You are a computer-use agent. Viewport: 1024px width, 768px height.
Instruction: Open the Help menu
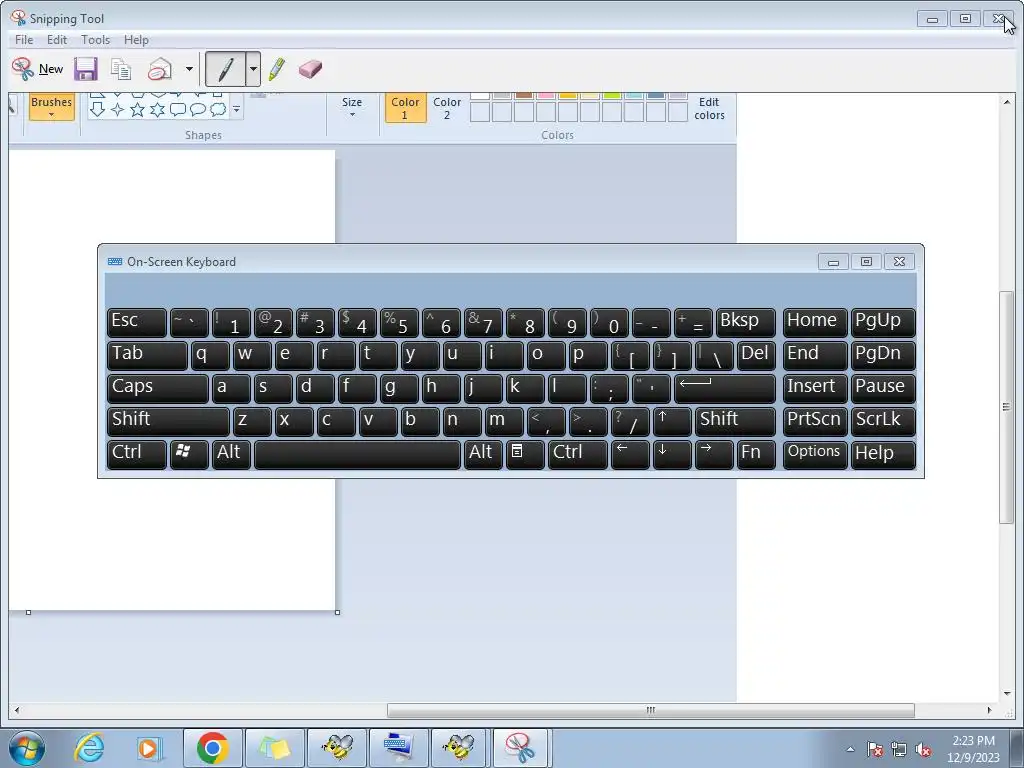tap(136, 40)
